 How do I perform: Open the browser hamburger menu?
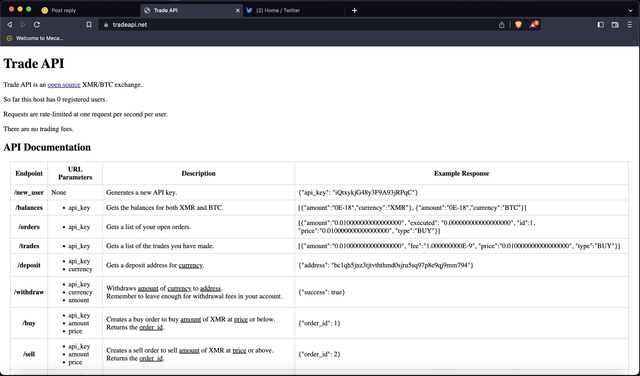[x=630, y=25]
